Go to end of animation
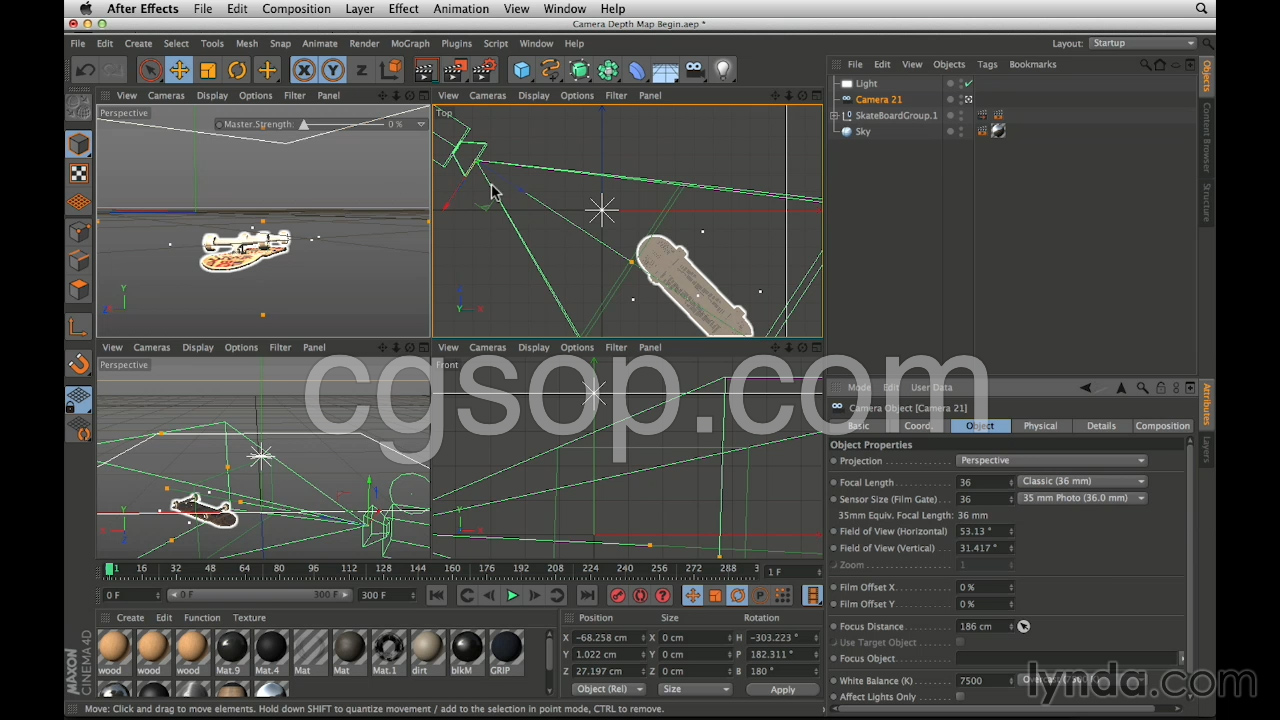 click(587, 596)
